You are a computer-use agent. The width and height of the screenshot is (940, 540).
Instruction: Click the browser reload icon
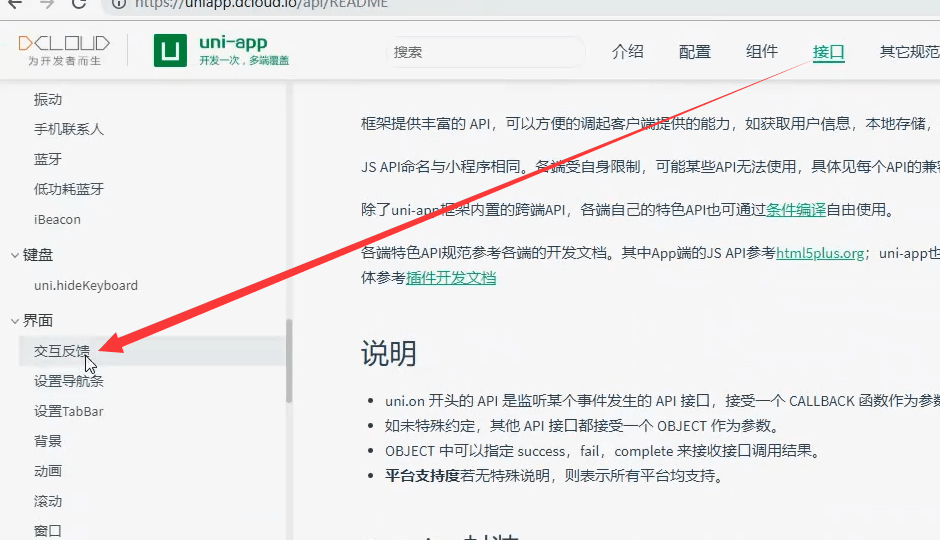click(79, 4)
